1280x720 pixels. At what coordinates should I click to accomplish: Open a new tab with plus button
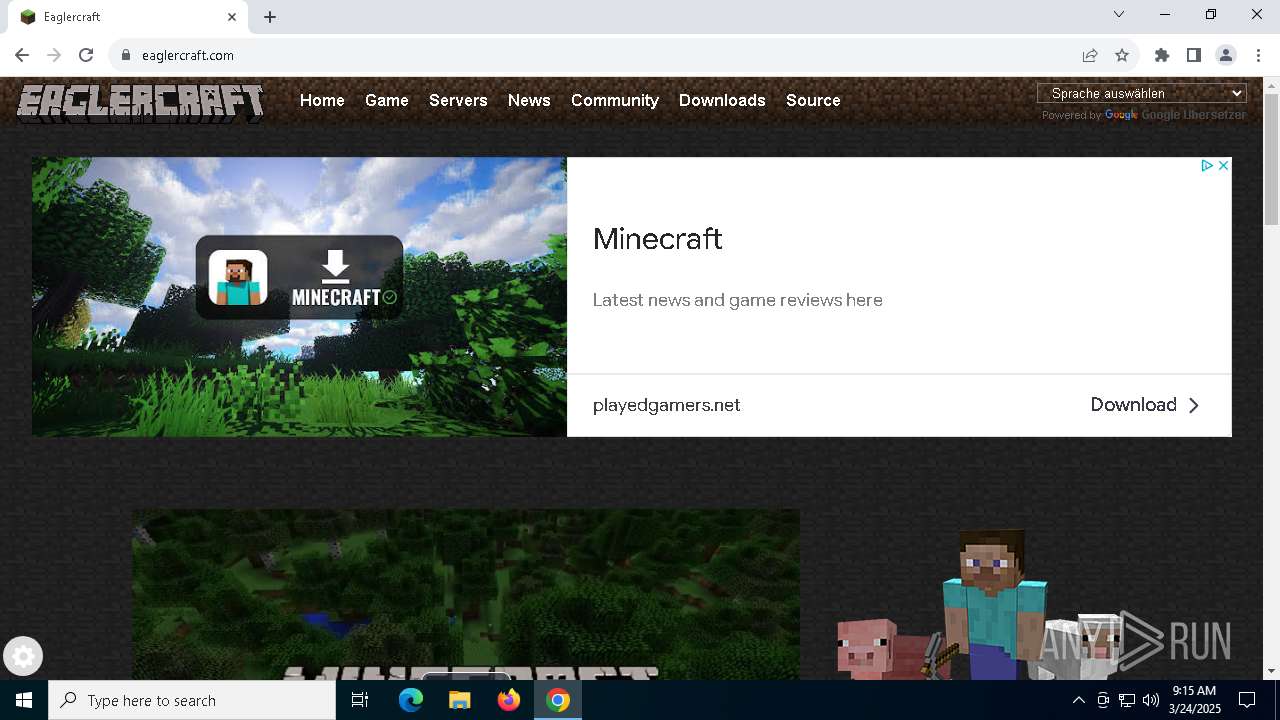[x=270, y=17]
